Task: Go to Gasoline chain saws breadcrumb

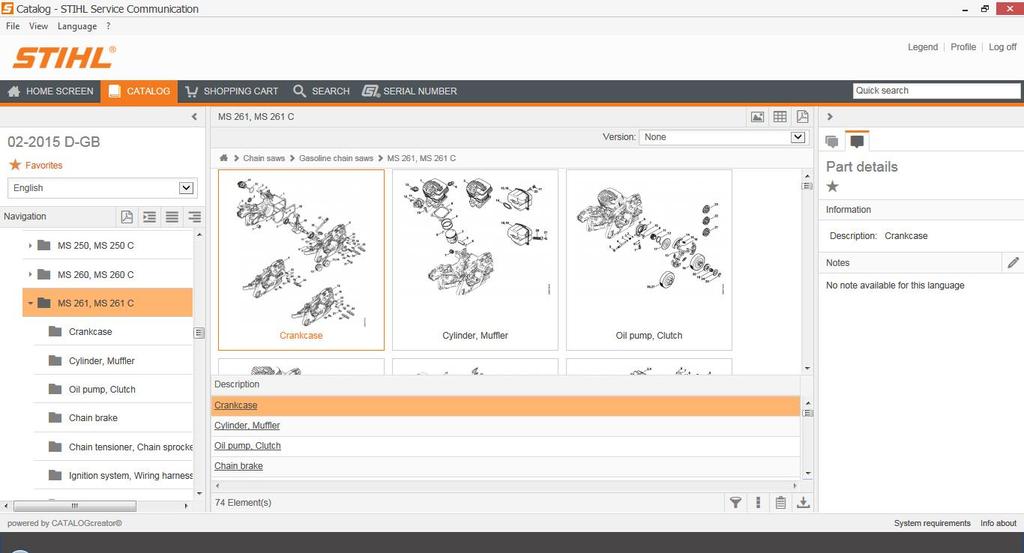Action: click(336, 158)
